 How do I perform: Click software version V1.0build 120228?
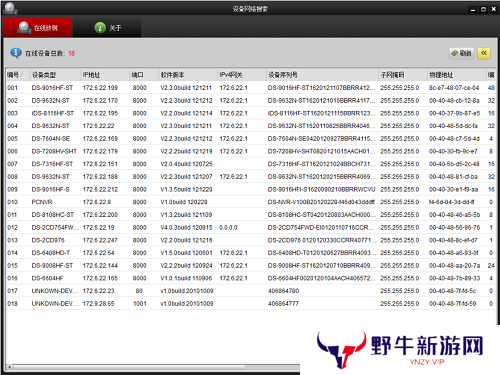coord(184,202)
